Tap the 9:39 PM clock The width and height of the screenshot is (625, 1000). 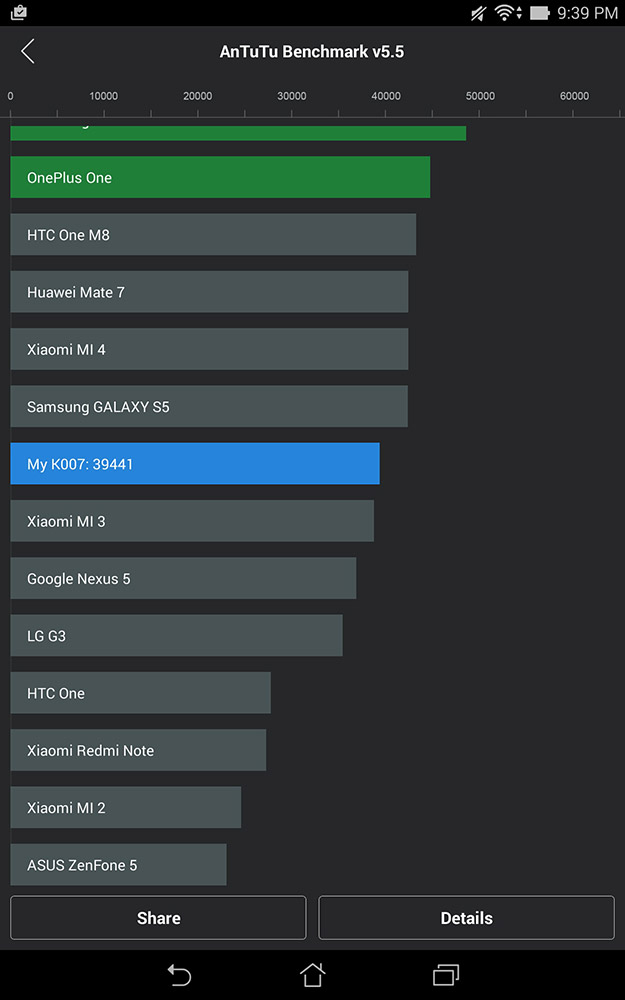pos(587,13)
